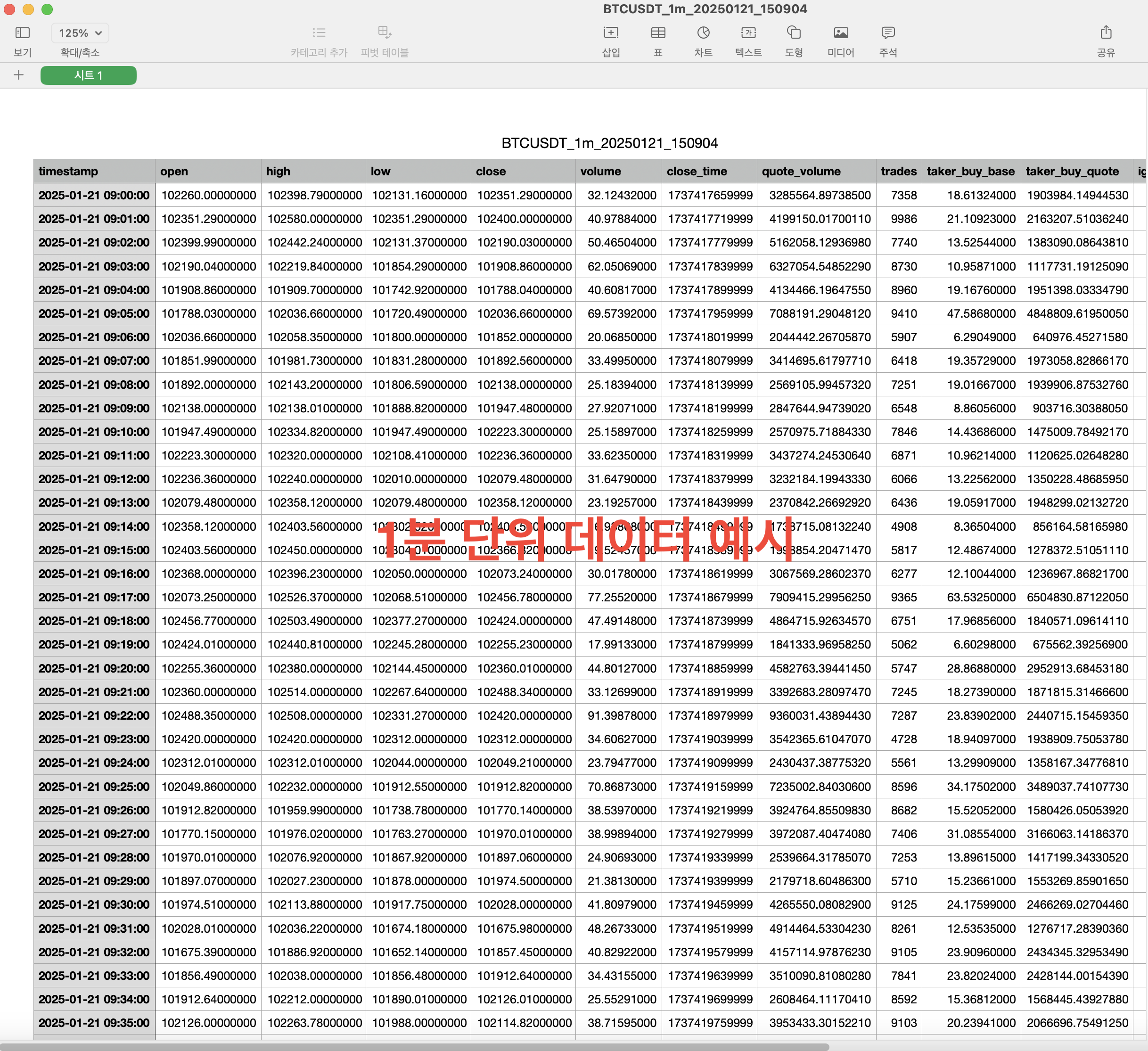Click the 공유 (Share) button
The height and width of the screenshot is (1051, 1148).
pyautogui.click(x=1105, y=33)
